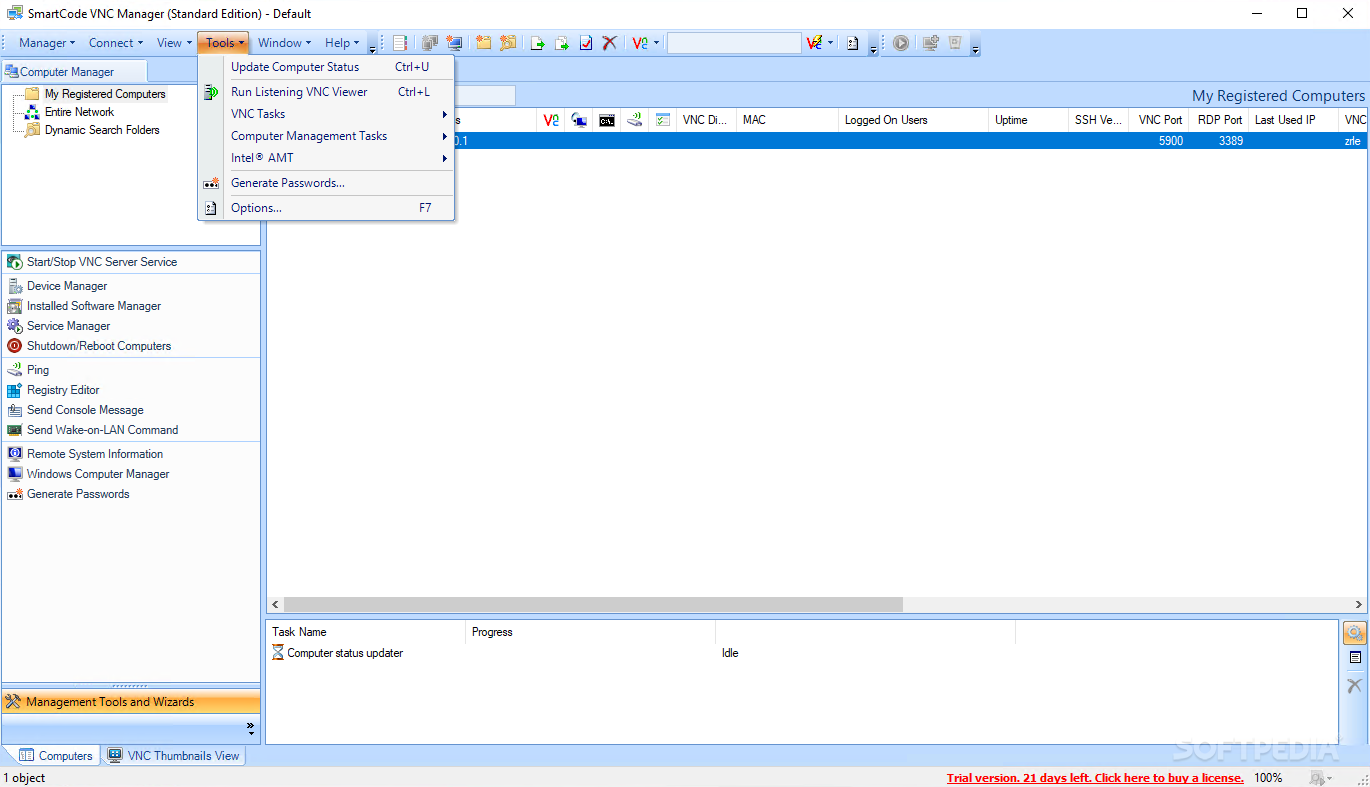Click Management Tools and Wizards panel header

click(131, 702)
